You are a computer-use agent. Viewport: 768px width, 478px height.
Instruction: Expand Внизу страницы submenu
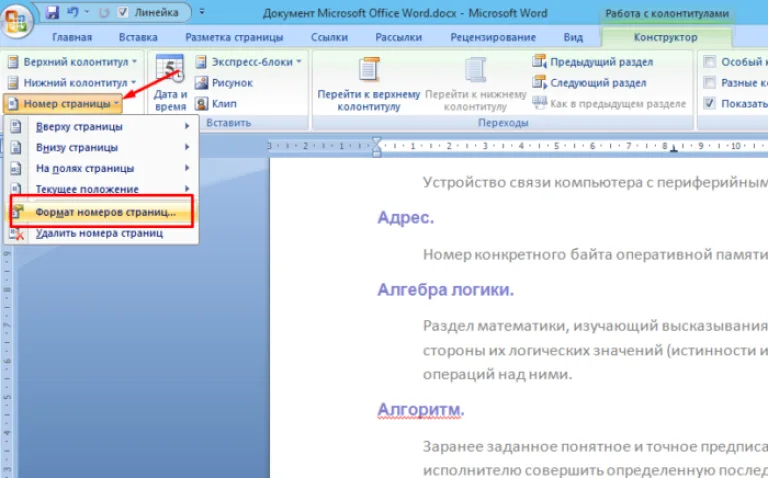(x=101, y=147)
